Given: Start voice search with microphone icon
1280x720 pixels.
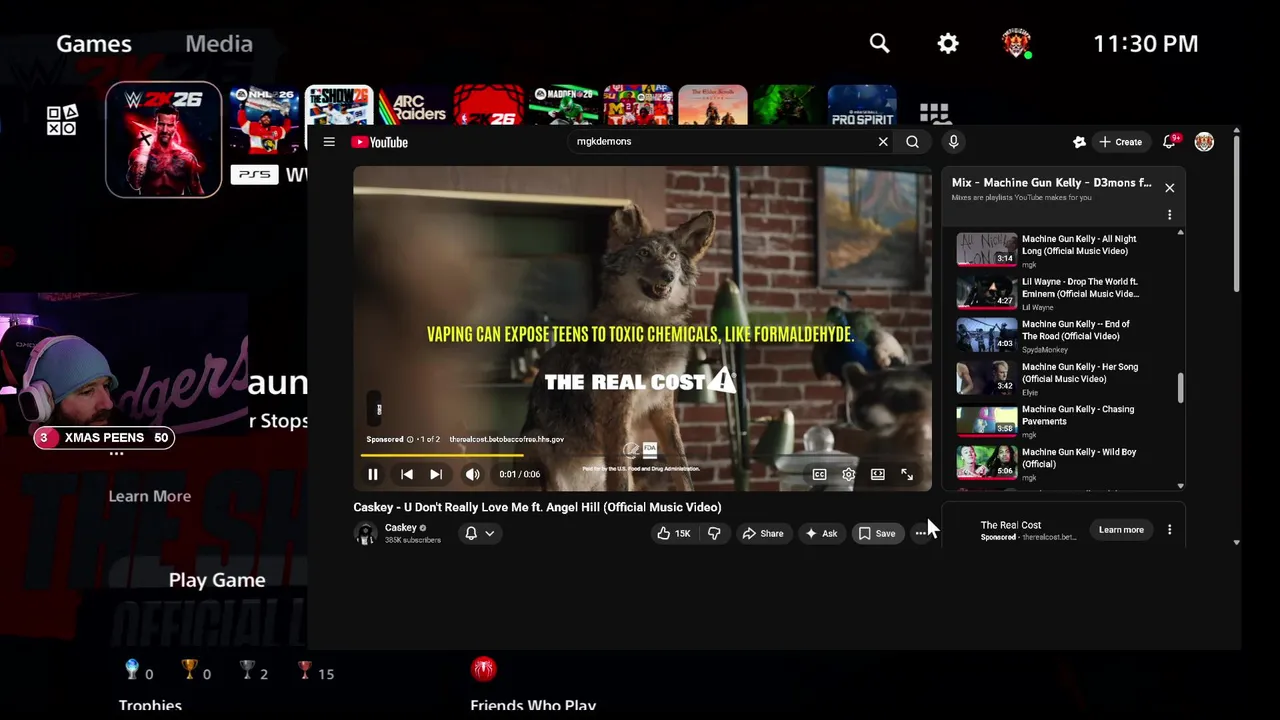Looking at the screenshot, I should point(953,142).
